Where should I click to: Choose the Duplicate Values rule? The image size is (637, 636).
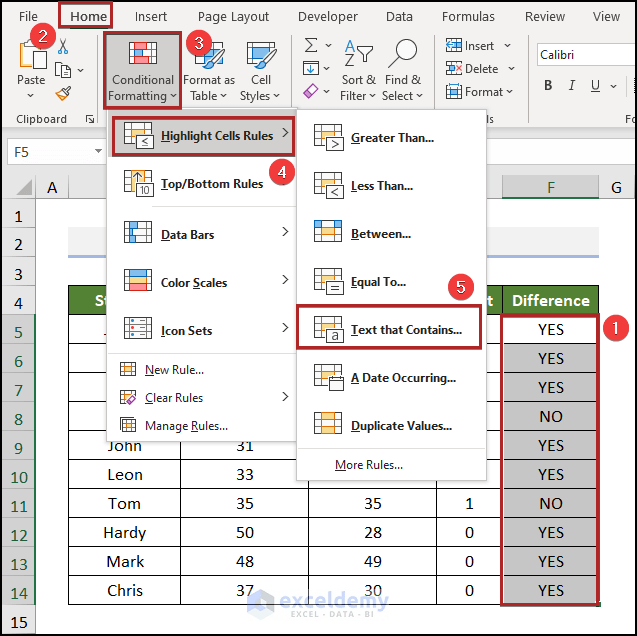pyautogui.click(x=391, y=426)
